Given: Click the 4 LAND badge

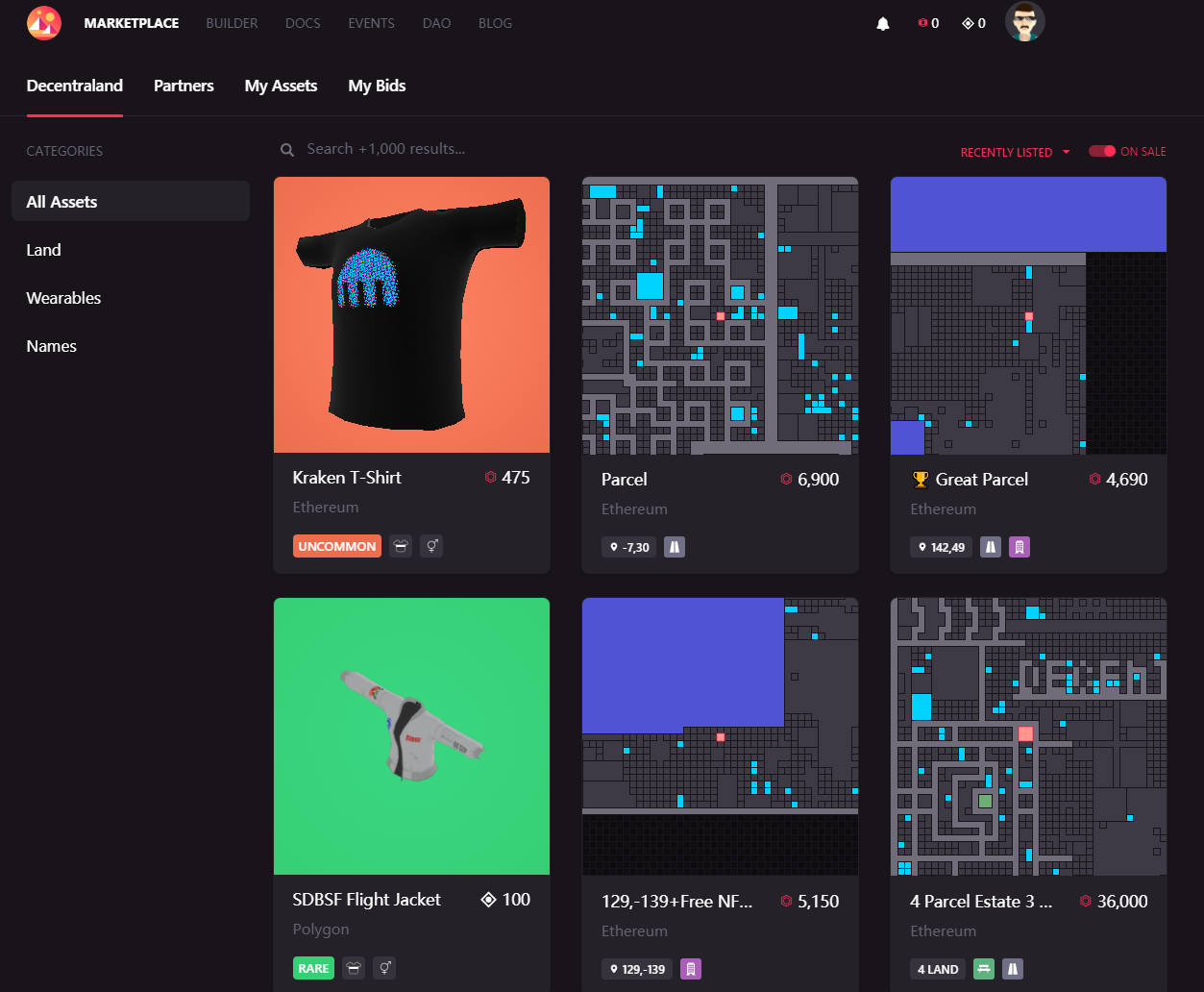Looking at the screenshot, I should click(938, 969).
